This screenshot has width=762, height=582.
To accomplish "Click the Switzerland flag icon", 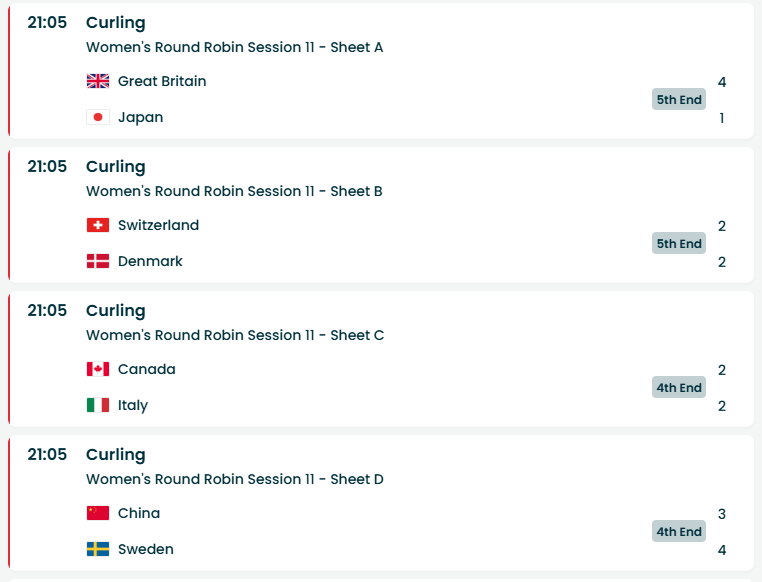I will (98, 225).
